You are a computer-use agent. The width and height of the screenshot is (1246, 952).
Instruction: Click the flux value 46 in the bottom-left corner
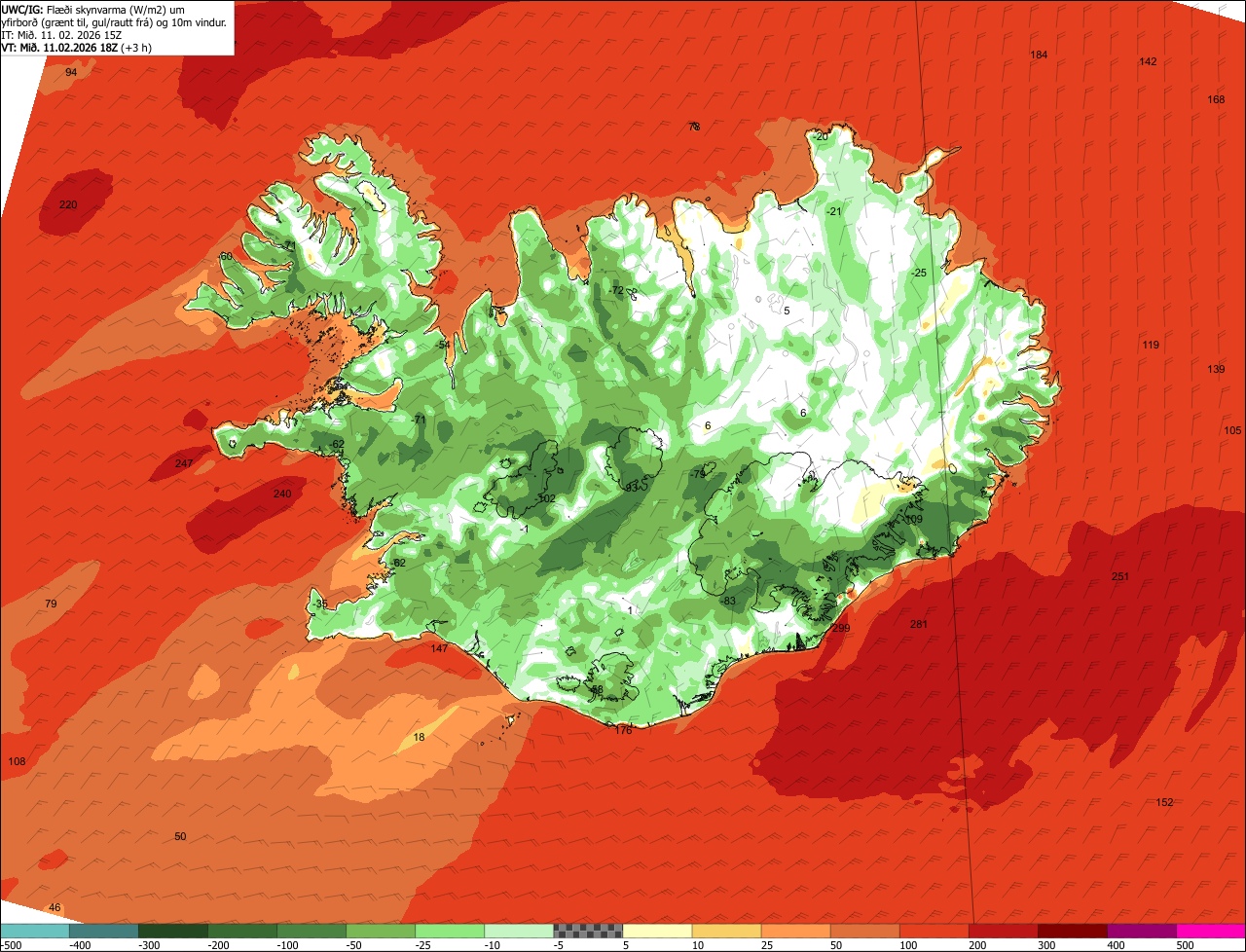click(55, 907)
